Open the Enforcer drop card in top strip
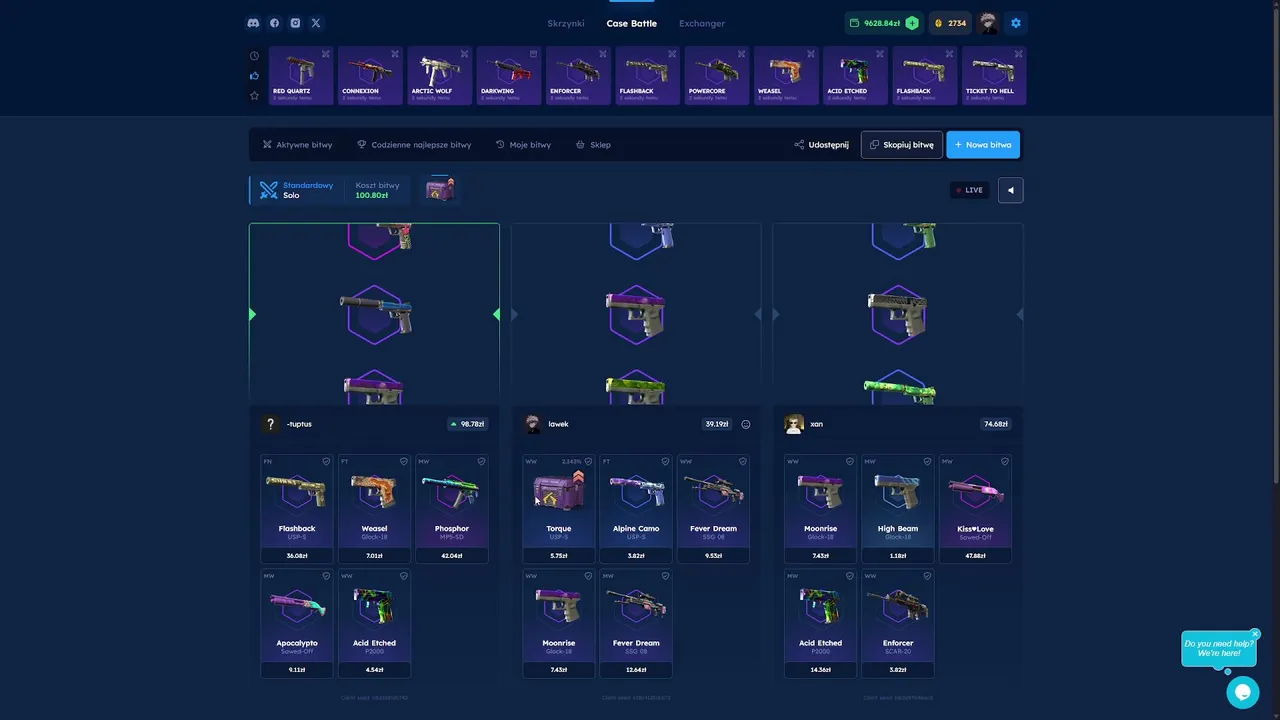This screenshot has height=720, width=1280. coord(578,76)
